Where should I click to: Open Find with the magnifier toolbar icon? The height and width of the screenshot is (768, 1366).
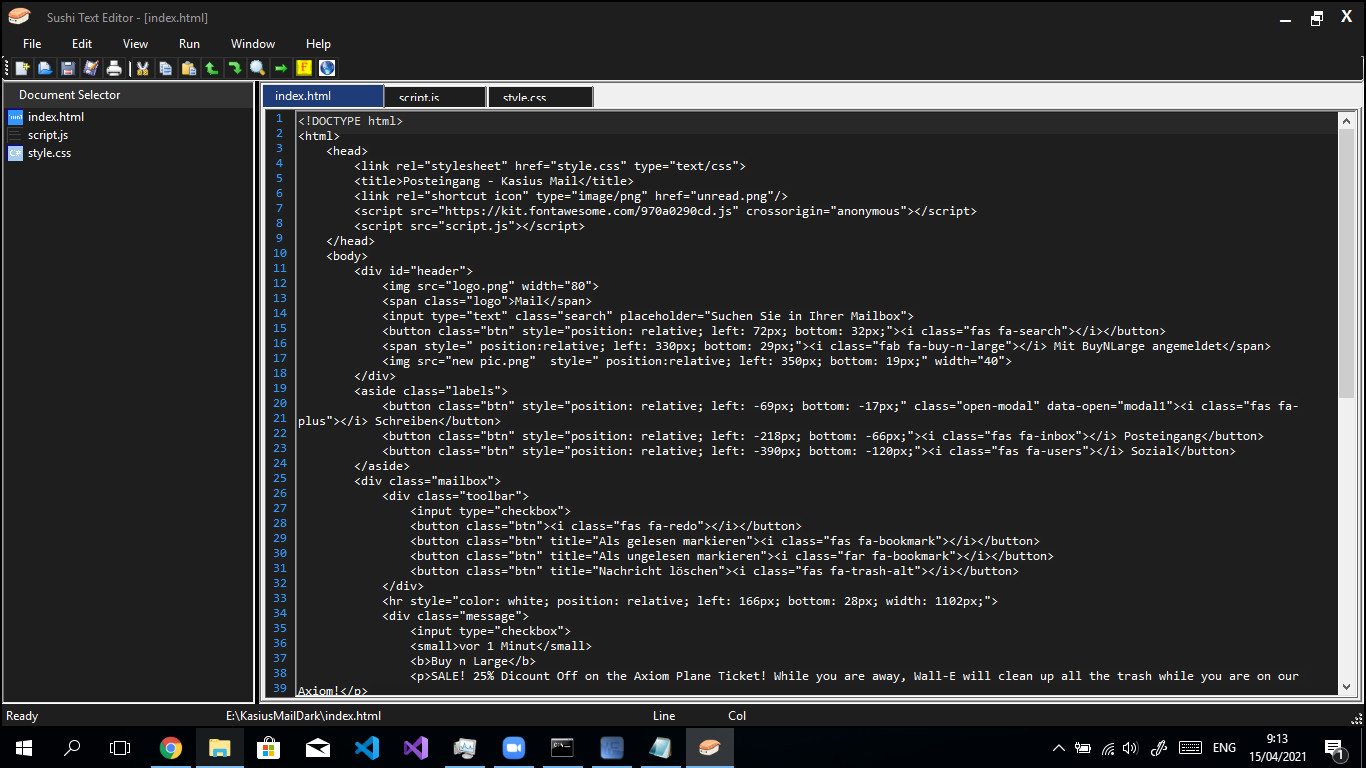pos(257,68)
